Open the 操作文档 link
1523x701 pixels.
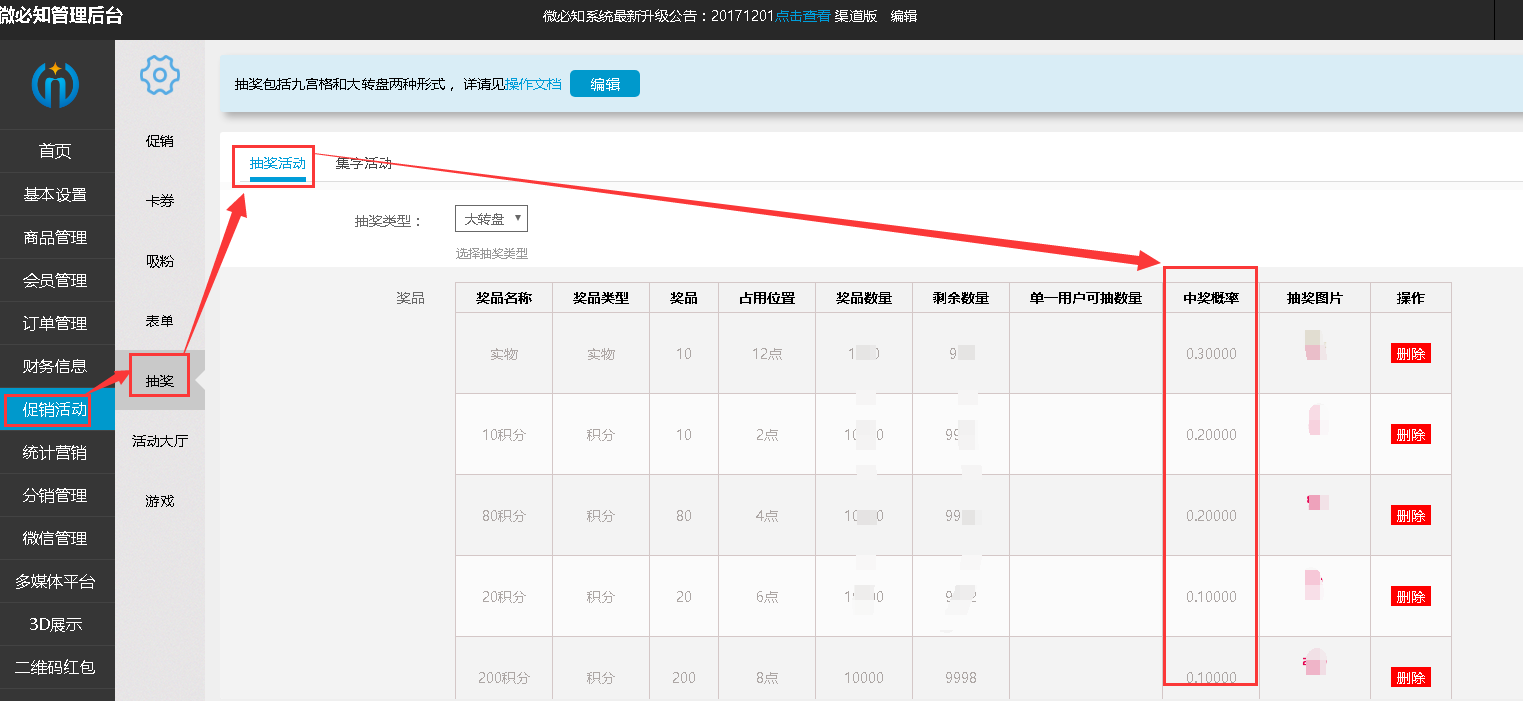click(533, 84)
